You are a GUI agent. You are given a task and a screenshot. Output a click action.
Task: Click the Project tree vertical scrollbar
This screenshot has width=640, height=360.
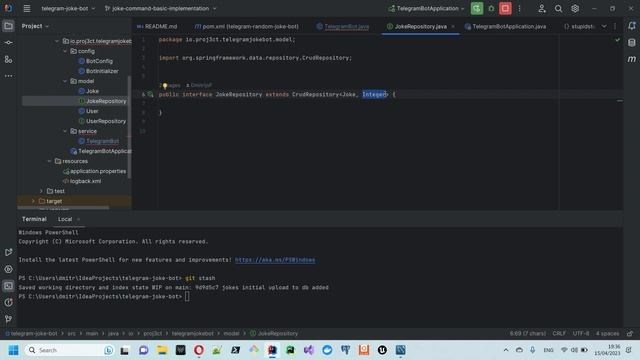coord(129,127)
